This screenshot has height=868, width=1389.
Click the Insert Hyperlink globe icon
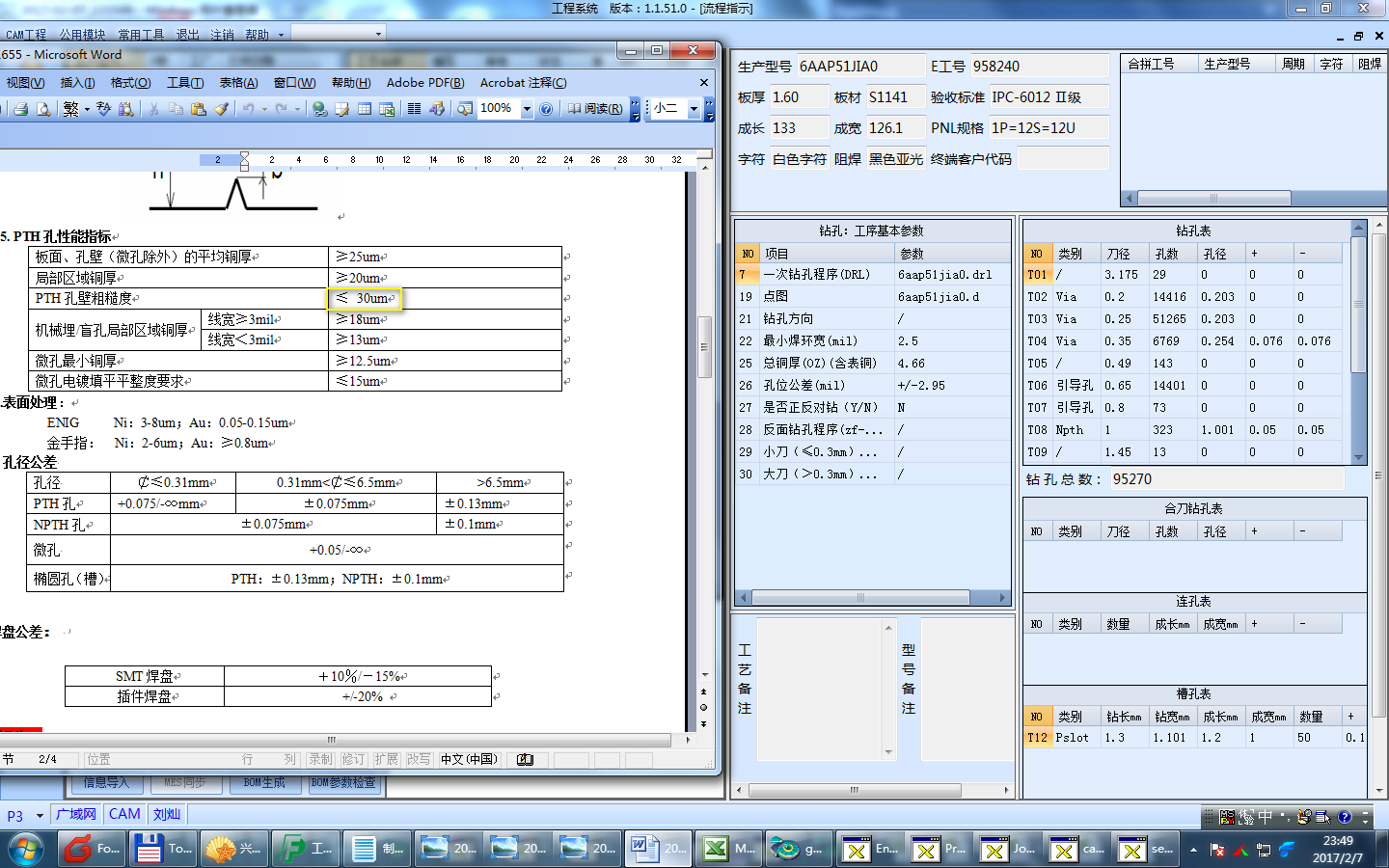320,109
